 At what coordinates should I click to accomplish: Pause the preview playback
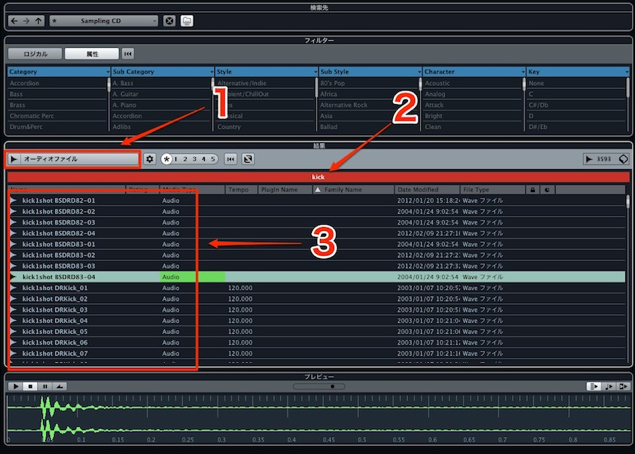click(x=45, y=386)
